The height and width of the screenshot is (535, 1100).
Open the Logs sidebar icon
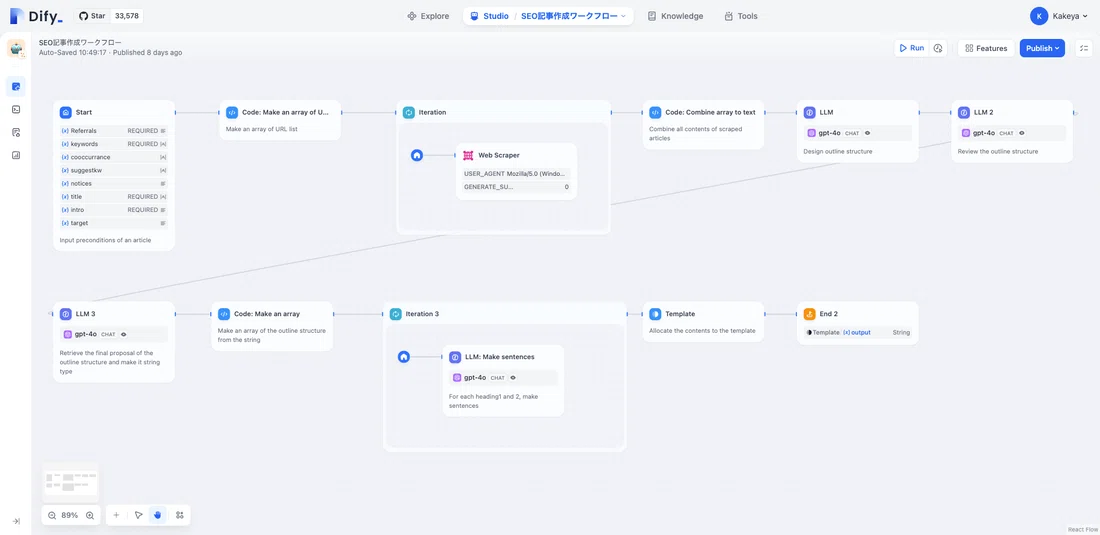(16, 133)
